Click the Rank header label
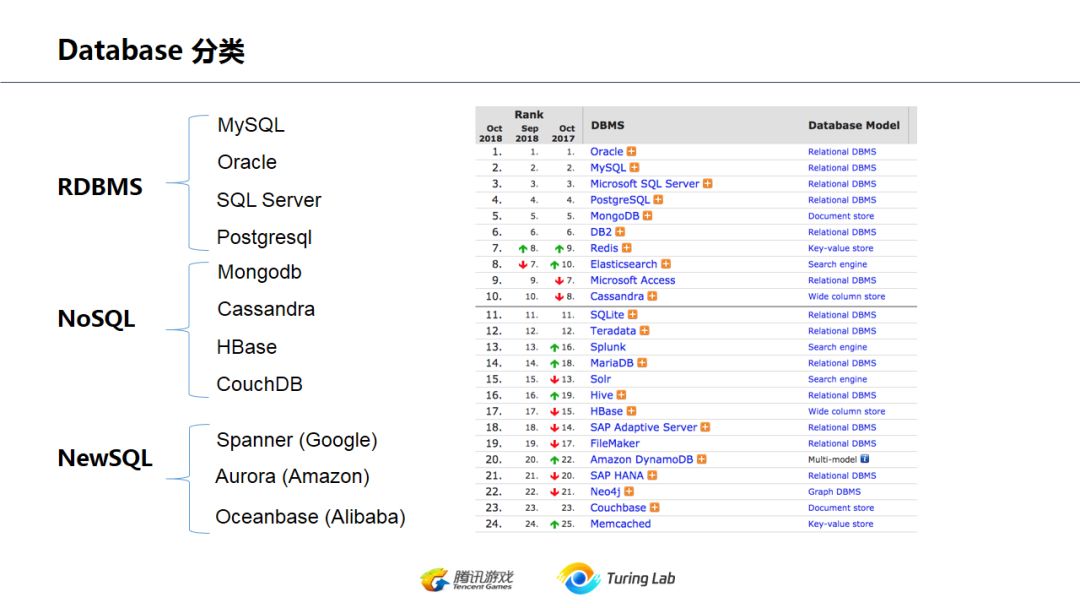This screenshot has width=1080, height=608. click(x=528, y=114)
